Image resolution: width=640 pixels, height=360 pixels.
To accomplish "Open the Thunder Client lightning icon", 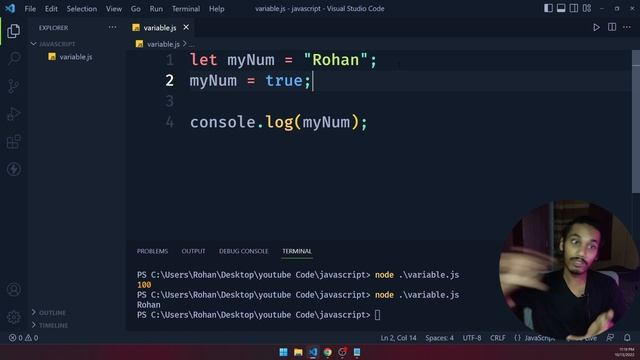I will [13, 169].
